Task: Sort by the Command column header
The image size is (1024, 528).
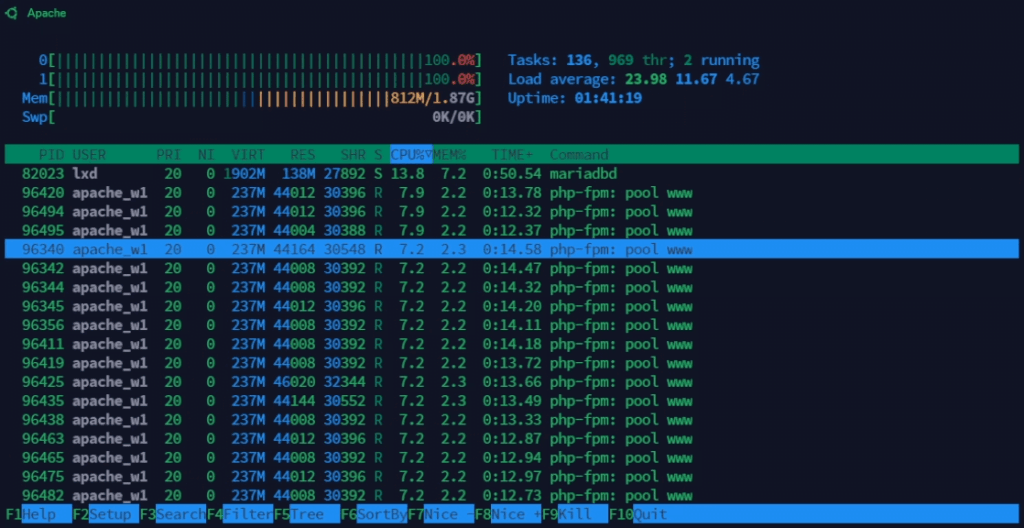Action: (579, 155)
